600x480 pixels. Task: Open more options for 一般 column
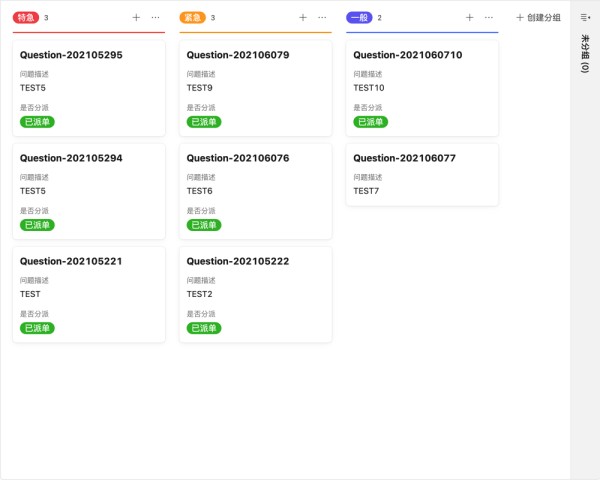coord(489,17)
